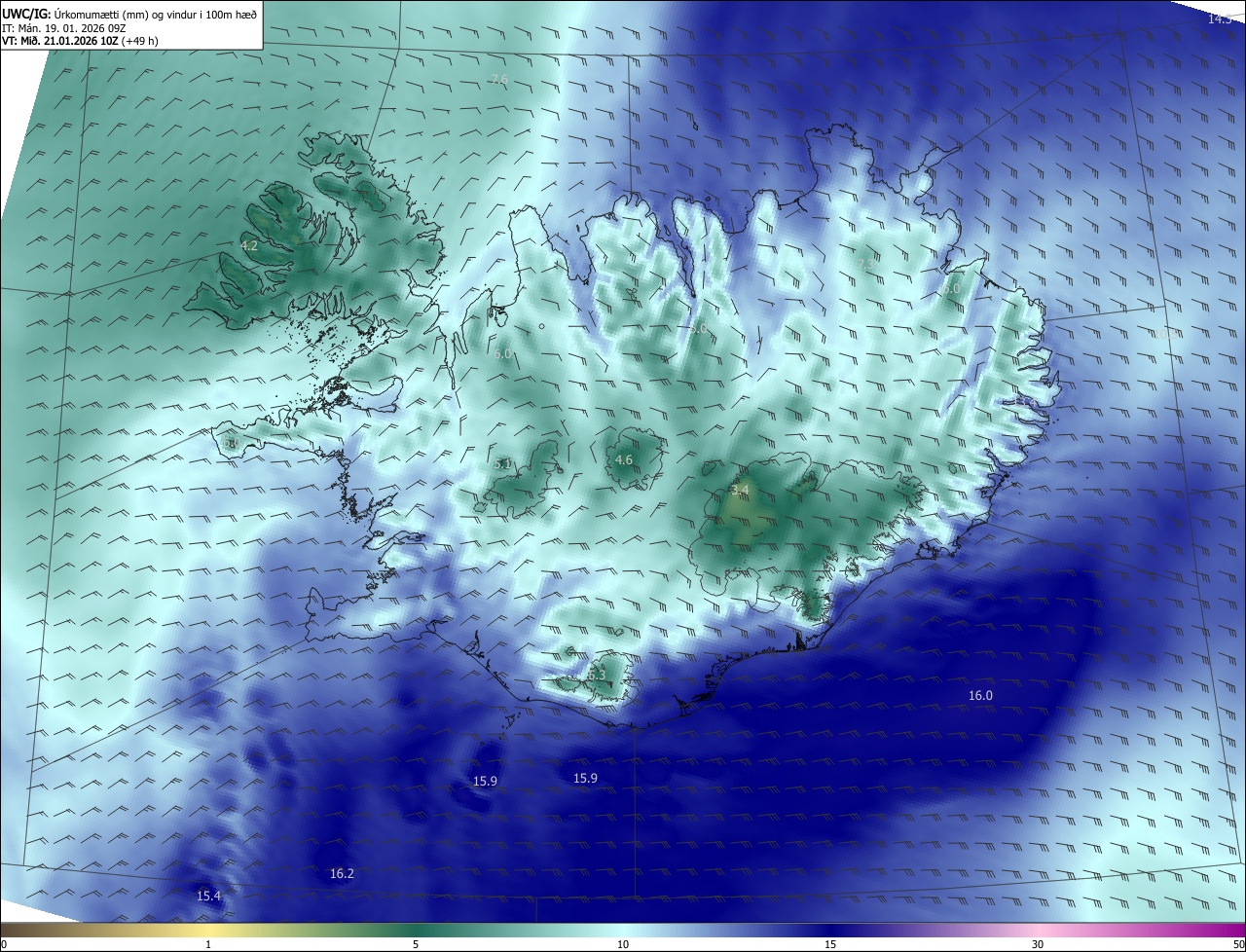This screenshot has width=1246, height=952.
Task: Click the colorbar tick label '15'
Action: tap(830, 944)
